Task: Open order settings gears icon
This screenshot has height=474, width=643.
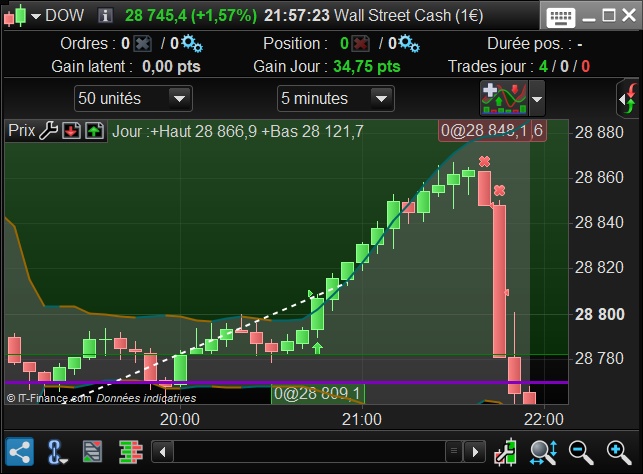Action: pos(192,43)
